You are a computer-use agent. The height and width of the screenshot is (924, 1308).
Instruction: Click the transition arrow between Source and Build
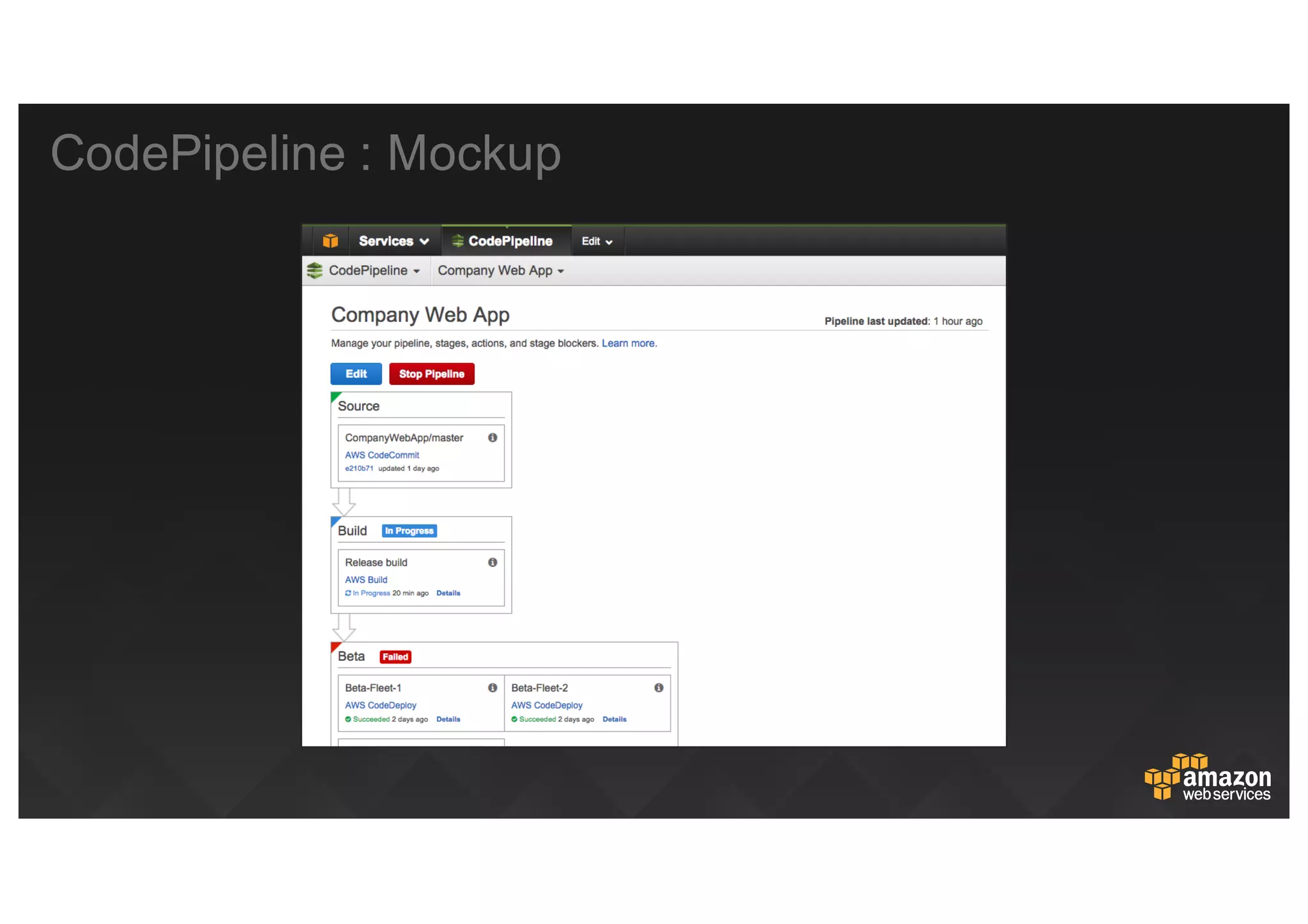coord(344,502)
